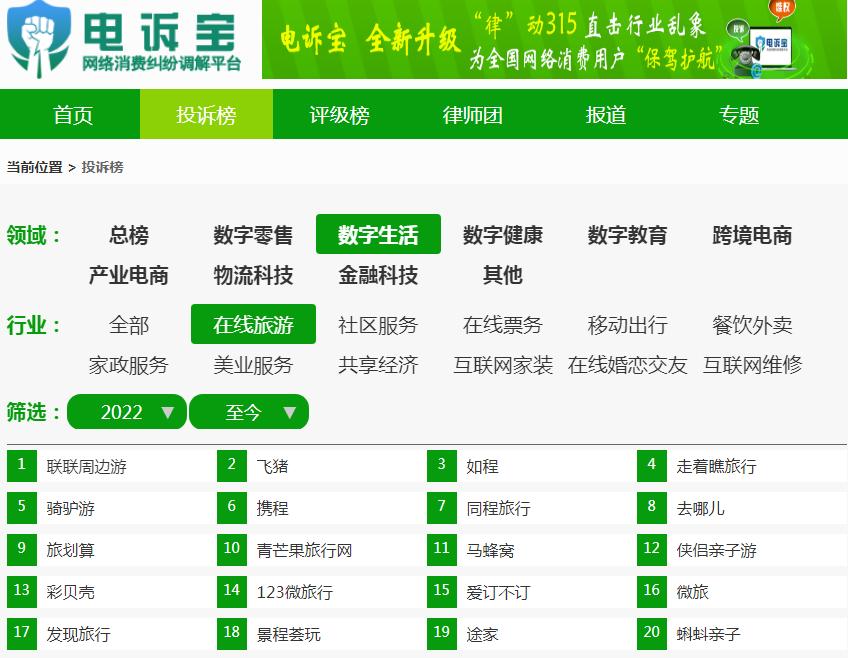
Task: Open the 报道 menu item
Action: [605, 115]
